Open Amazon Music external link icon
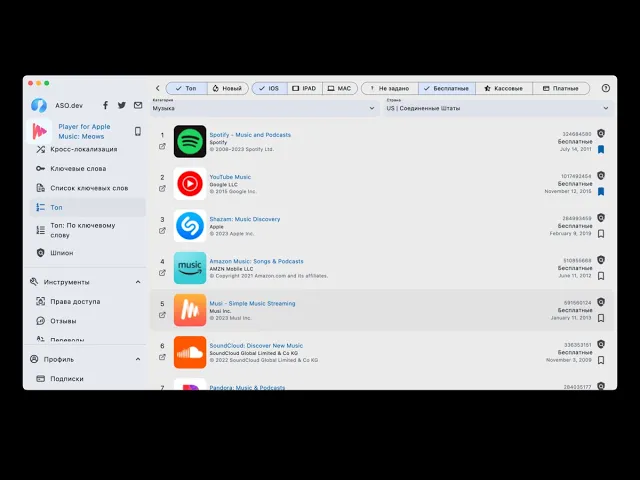Viewport: 640px width, 480px height. click(x=162, y=273)
